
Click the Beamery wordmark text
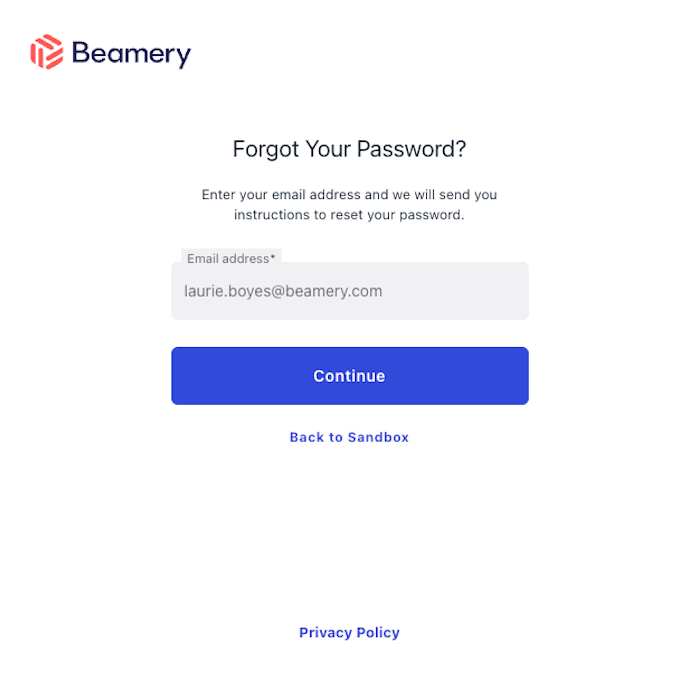(x=131, y=53)
